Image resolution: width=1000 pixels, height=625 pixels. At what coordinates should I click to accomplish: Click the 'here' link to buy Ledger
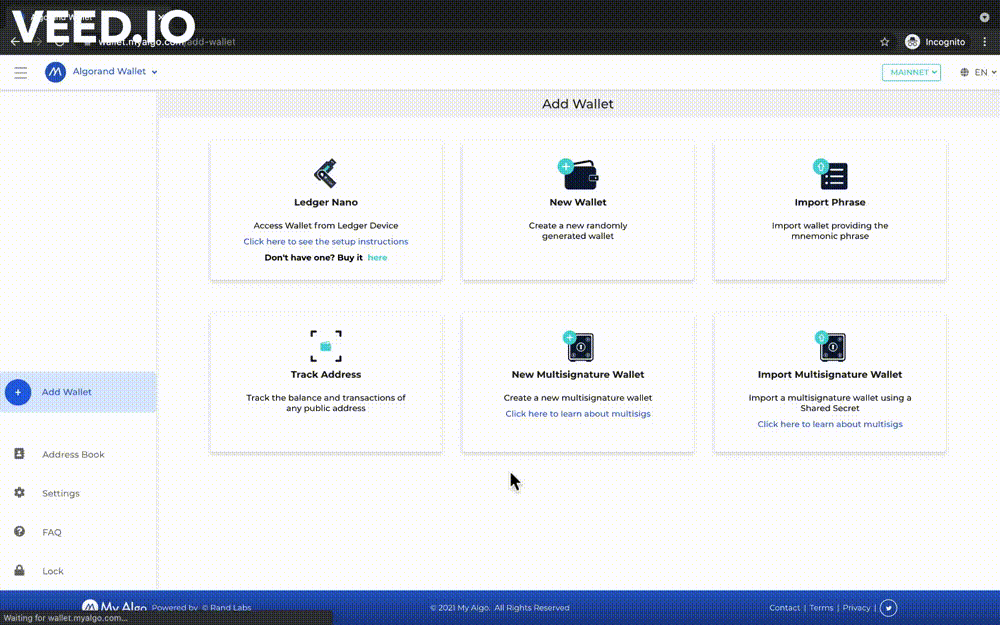[x=377, y=258]
